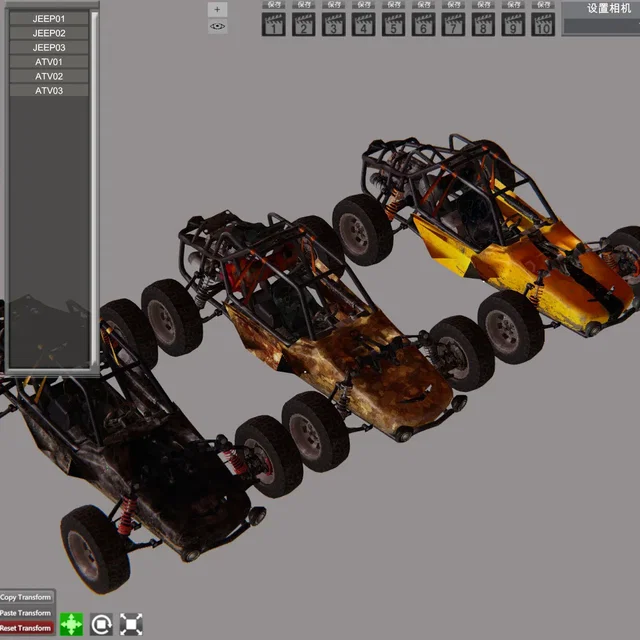This screenshot has height=640, width=640.
Task: Click 保存 above clapperboard 6
Action: (x=423, y=5)
